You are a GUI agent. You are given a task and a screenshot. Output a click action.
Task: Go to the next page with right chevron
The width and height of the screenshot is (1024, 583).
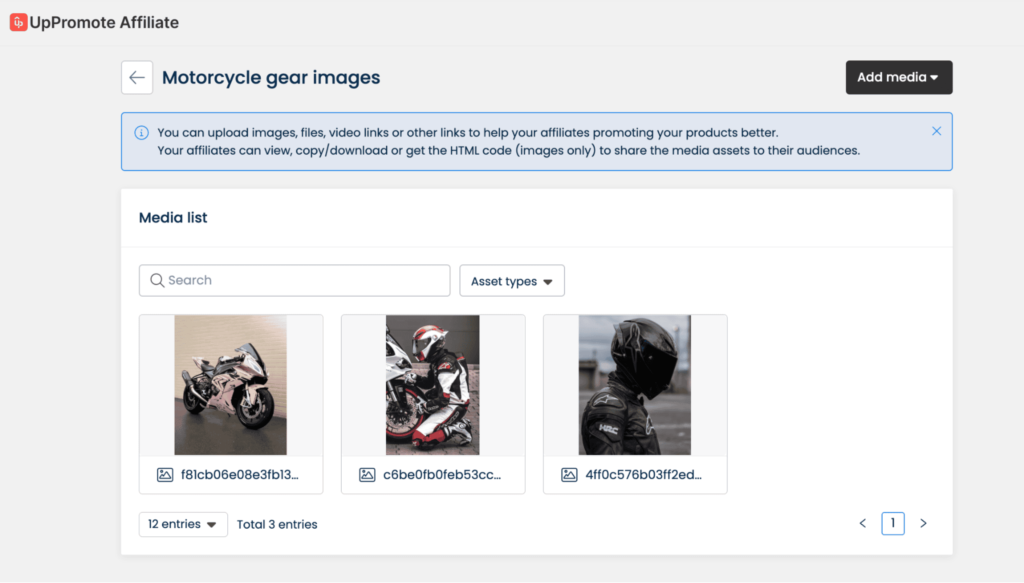[923, 523]
